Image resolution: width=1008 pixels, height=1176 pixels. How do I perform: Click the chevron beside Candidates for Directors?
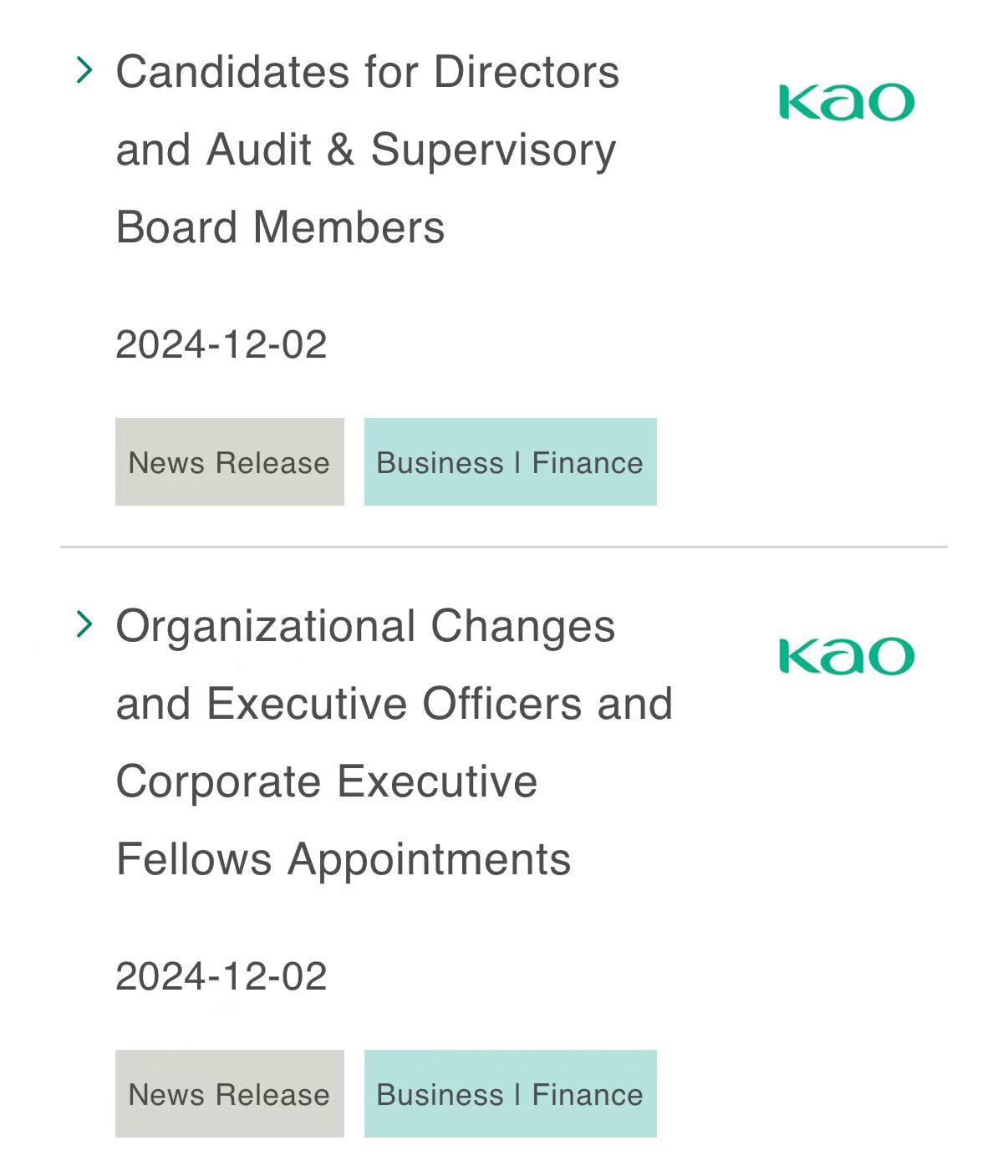tap(84, 70)
